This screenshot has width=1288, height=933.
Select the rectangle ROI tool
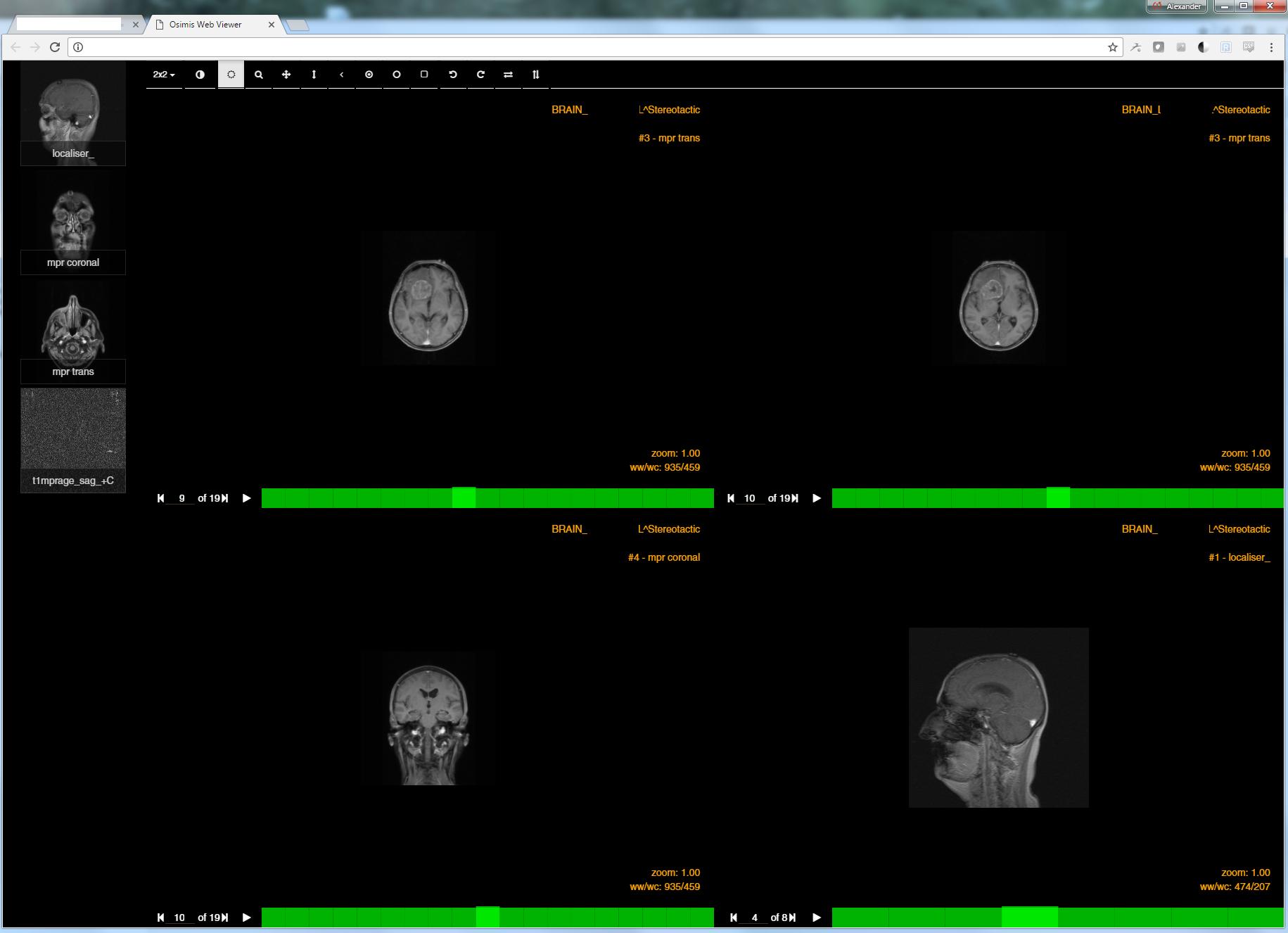tap(424, 75)
